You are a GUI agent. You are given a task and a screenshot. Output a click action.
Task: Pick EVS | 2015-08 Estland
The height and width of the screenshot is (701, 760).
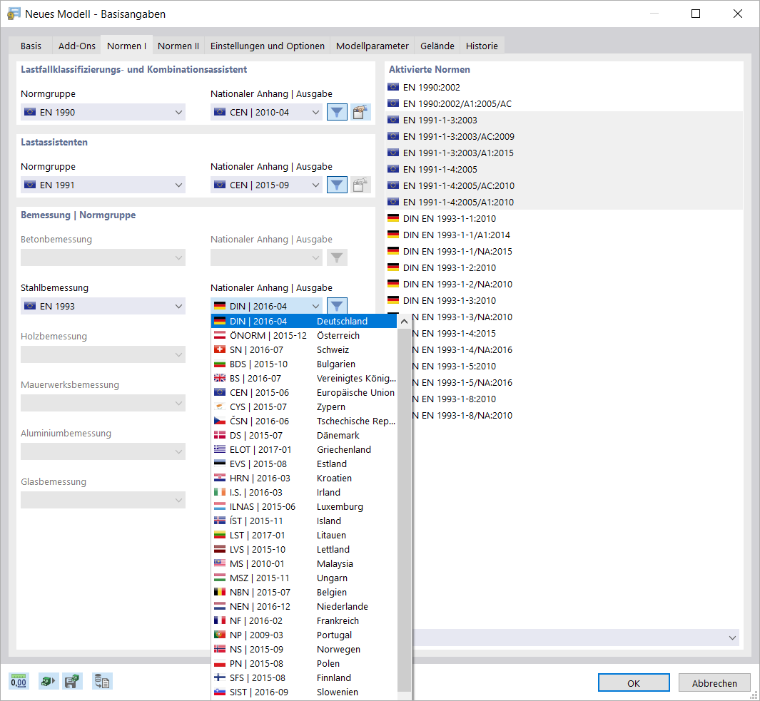tap(304, 464)
